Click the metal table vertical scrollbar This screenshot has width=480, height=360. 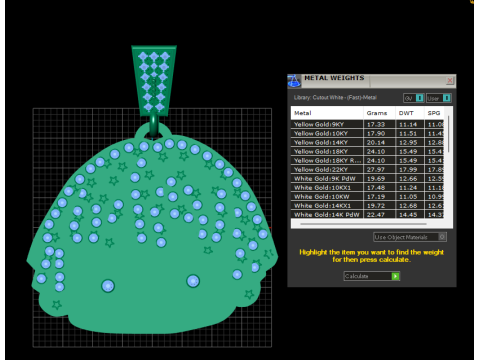tap(449, 134)
